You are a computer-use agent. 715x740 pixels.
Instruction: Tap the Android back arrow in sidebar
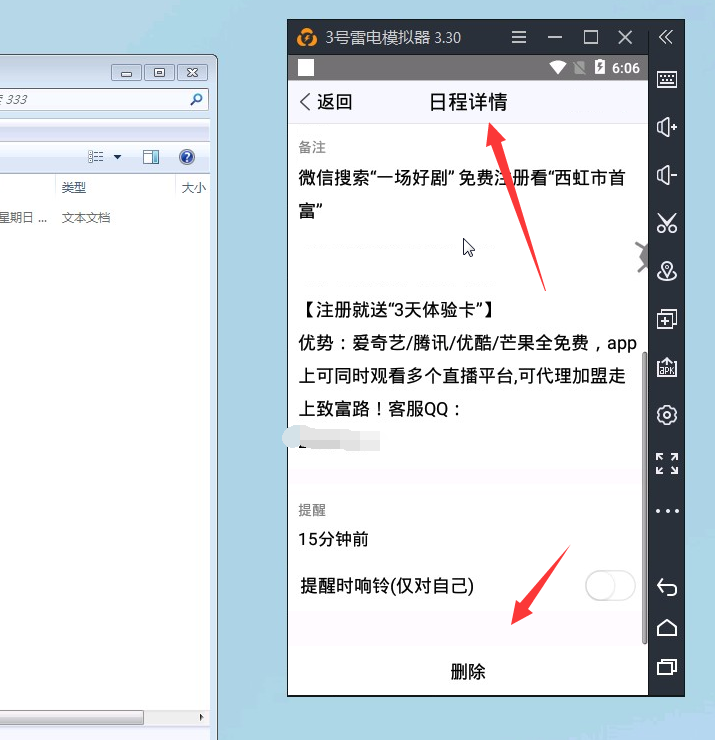pos(666,588)
